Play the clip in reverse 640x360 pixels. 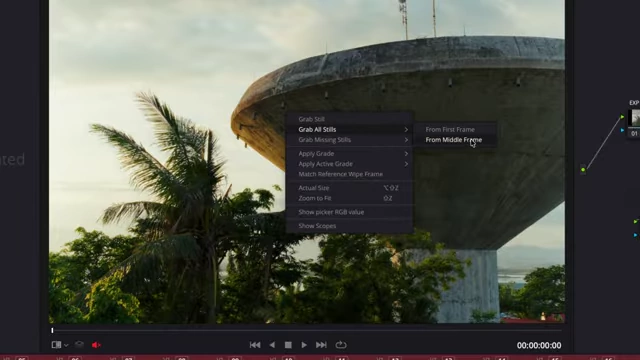tap(272, 345)
